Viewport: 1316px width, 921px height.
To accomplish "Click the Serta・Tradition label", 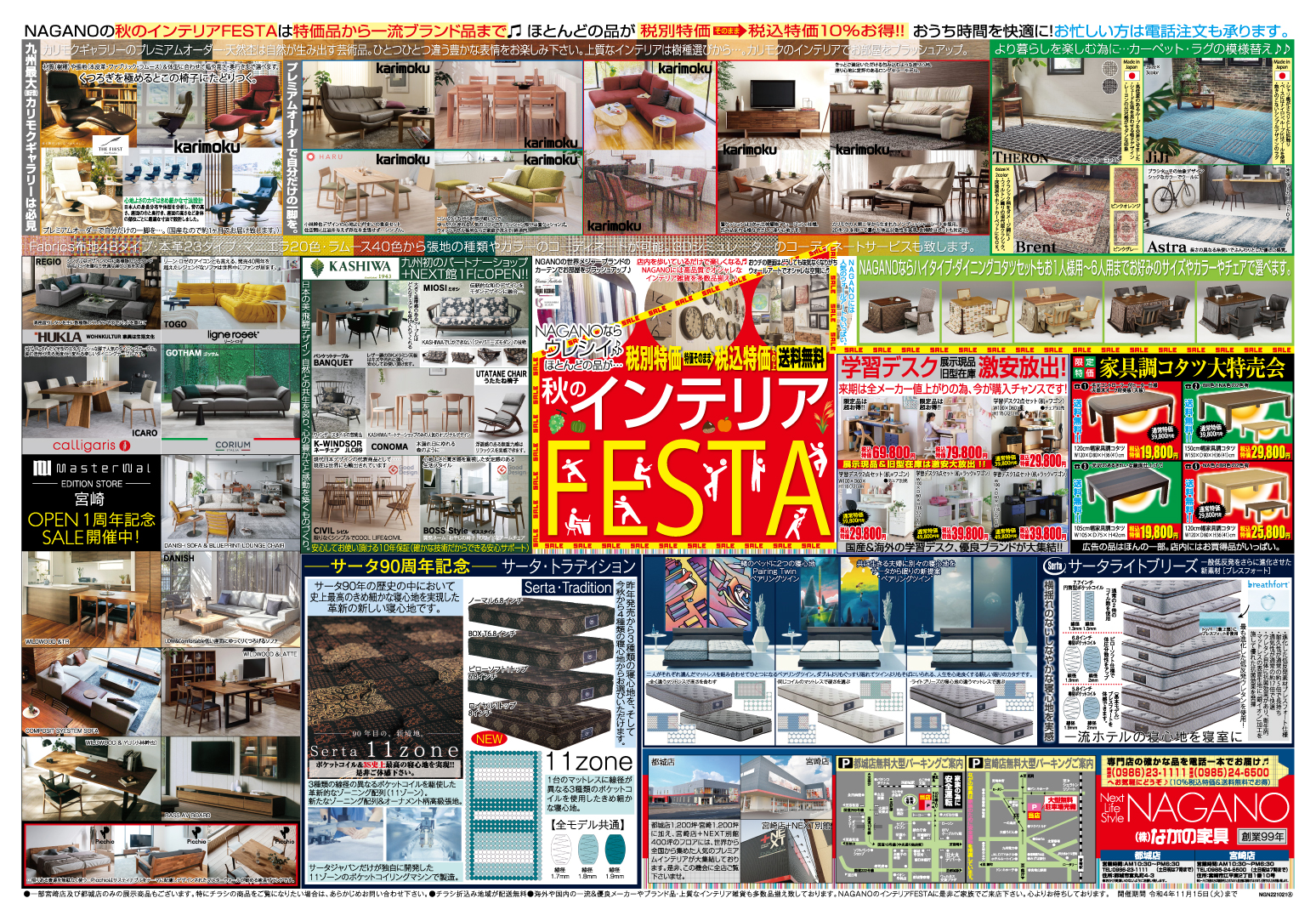I will (568, 588).
